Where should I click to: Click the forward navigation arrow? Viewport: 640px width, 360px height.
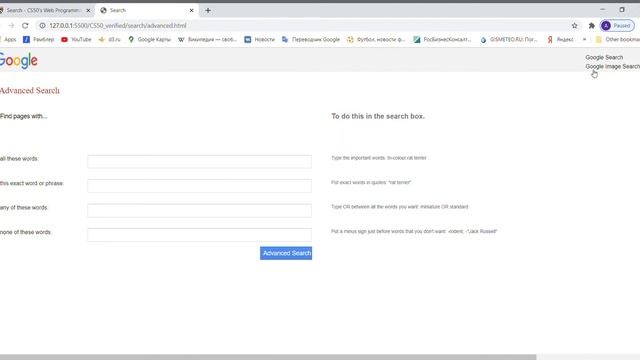pyautogui.click(x=11, y=26)
